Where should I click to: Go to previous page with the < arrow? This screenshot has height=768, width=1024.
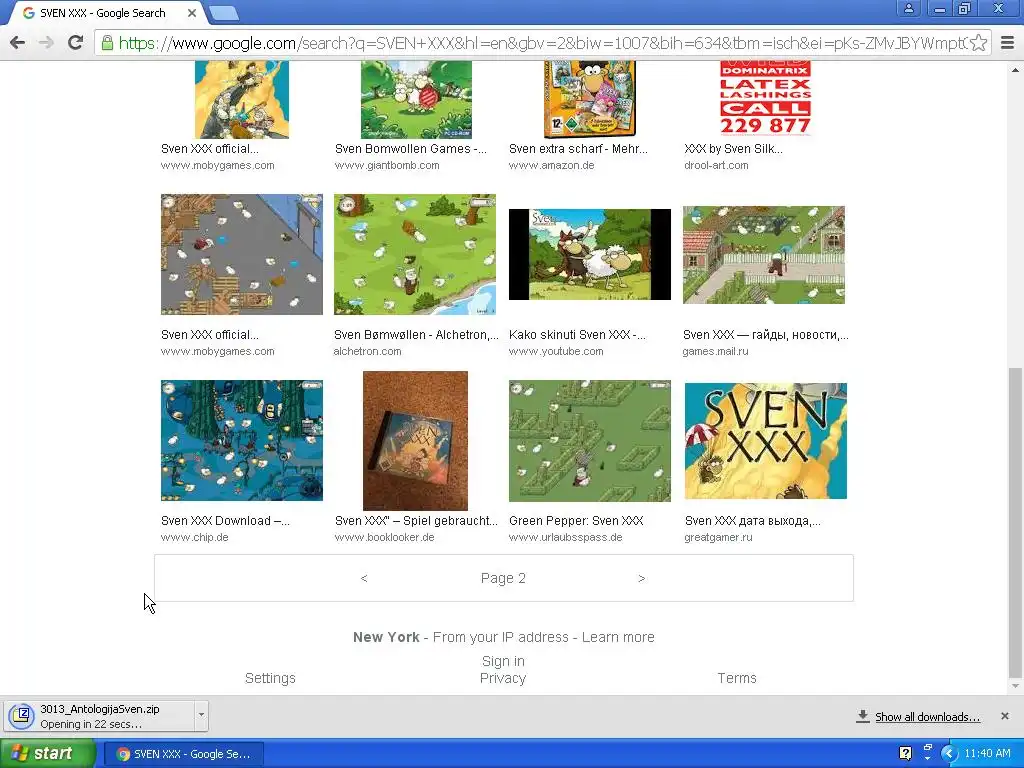pos(364,579)
